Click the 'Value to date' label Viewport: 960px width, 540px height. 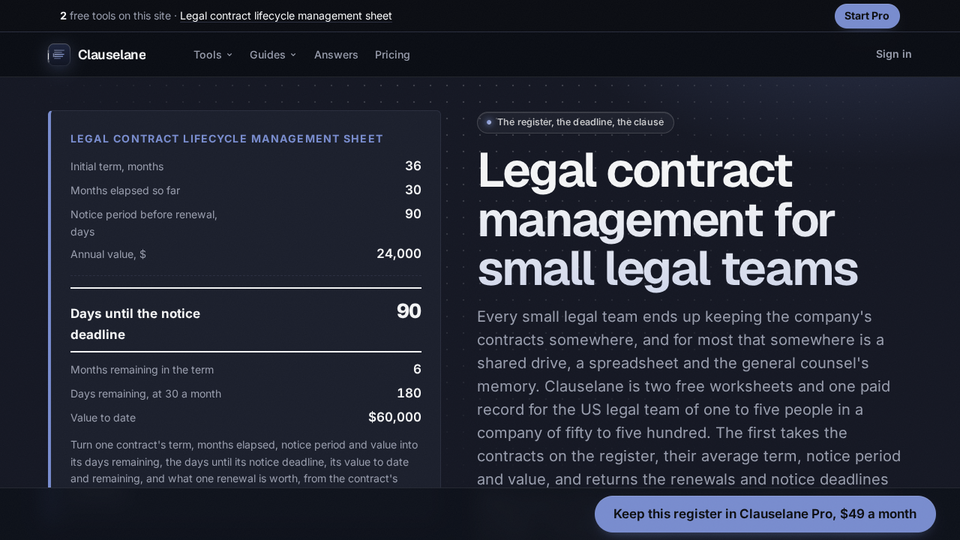pyautogui.click(x=103, y=418)
